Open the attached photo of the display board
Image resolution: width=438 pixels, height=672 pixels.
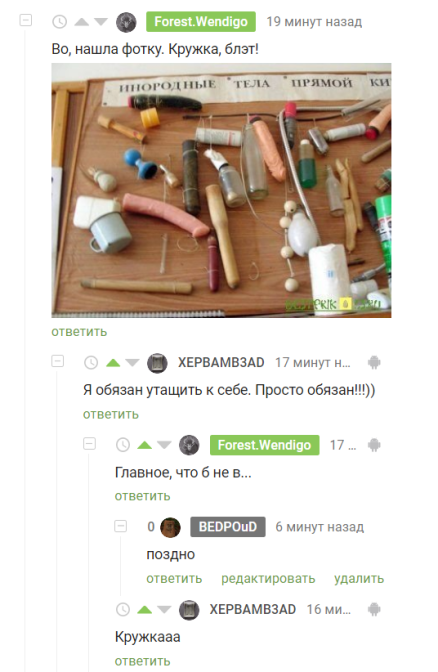click(222, 191)
